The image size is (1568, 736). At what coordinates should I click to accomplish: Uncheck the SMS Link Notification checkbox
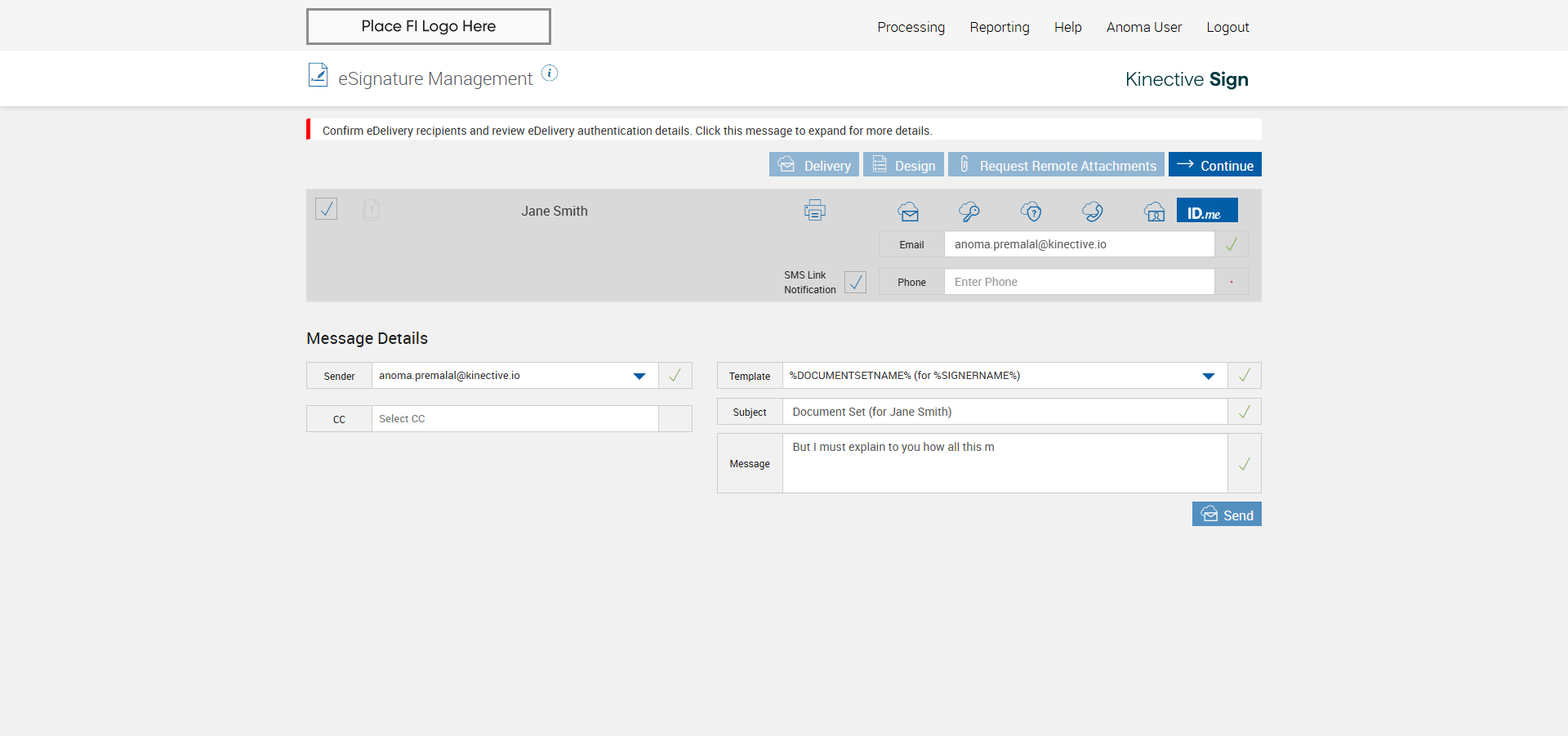[x=855, y=282]
